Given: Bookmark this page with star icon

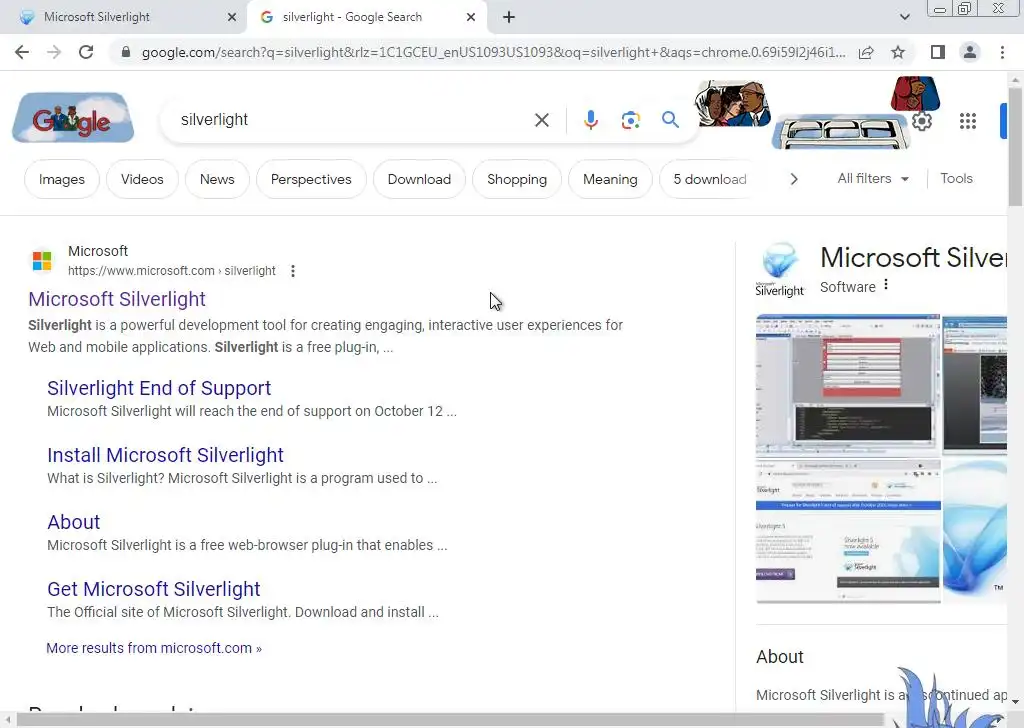Looking at the screenshot, I should [x=898, y=52].
